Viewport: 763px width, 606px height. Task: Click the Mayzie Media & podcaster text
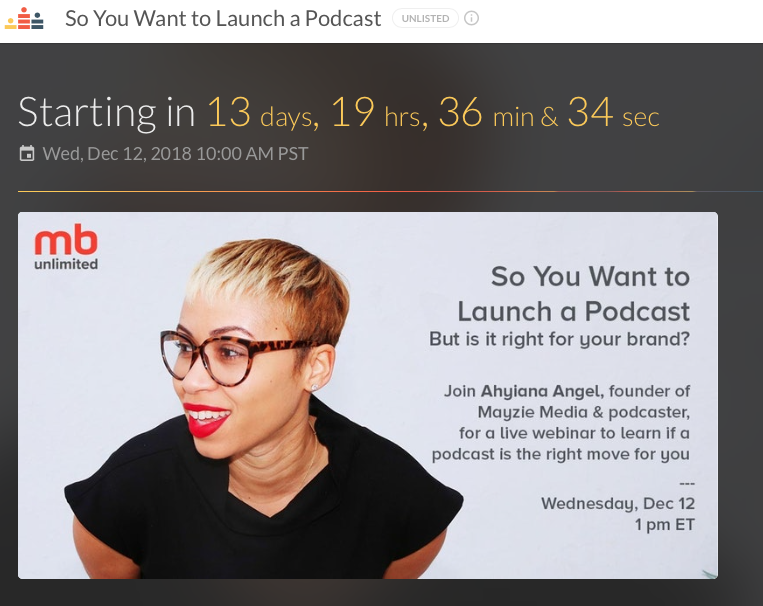coord(584,412)
